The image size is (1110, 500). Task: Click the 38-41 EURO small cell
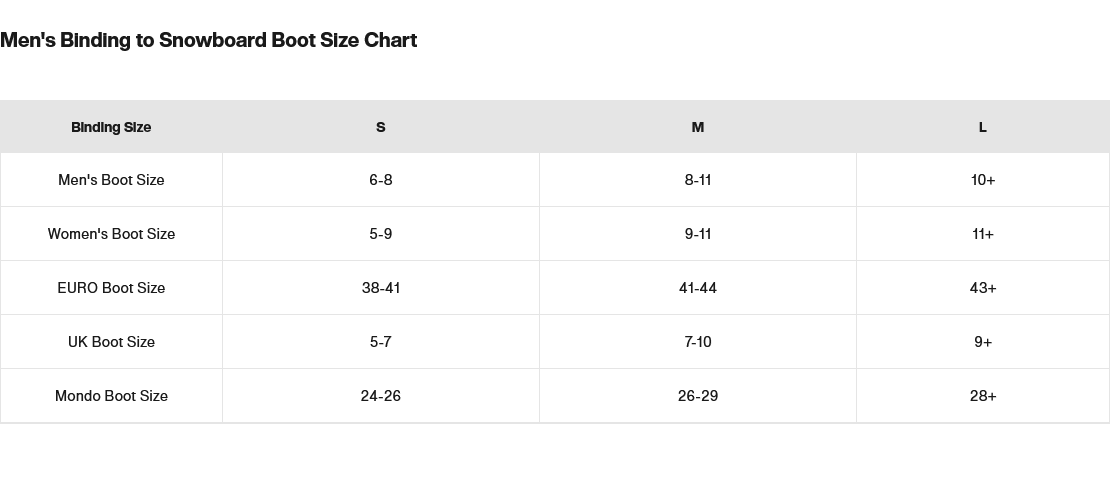[381, 288]
